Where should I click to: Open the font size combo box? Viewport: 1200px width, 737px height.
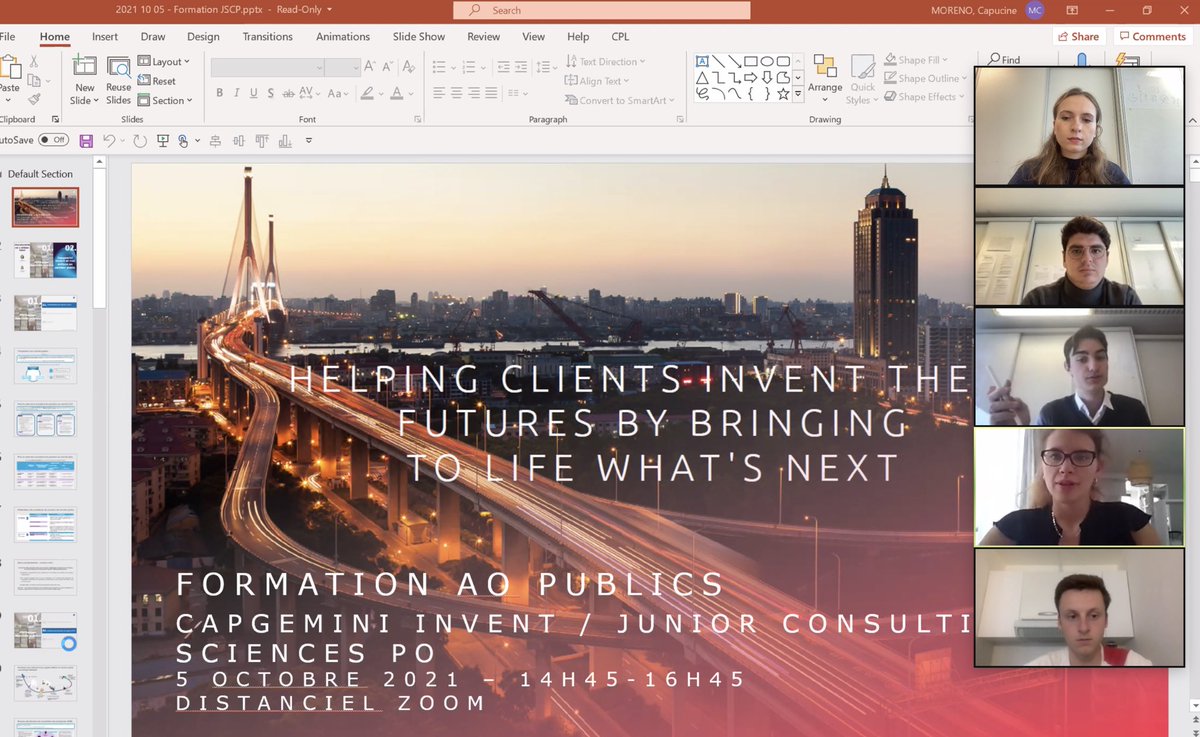pyautogui.click(x=343, y=67)
